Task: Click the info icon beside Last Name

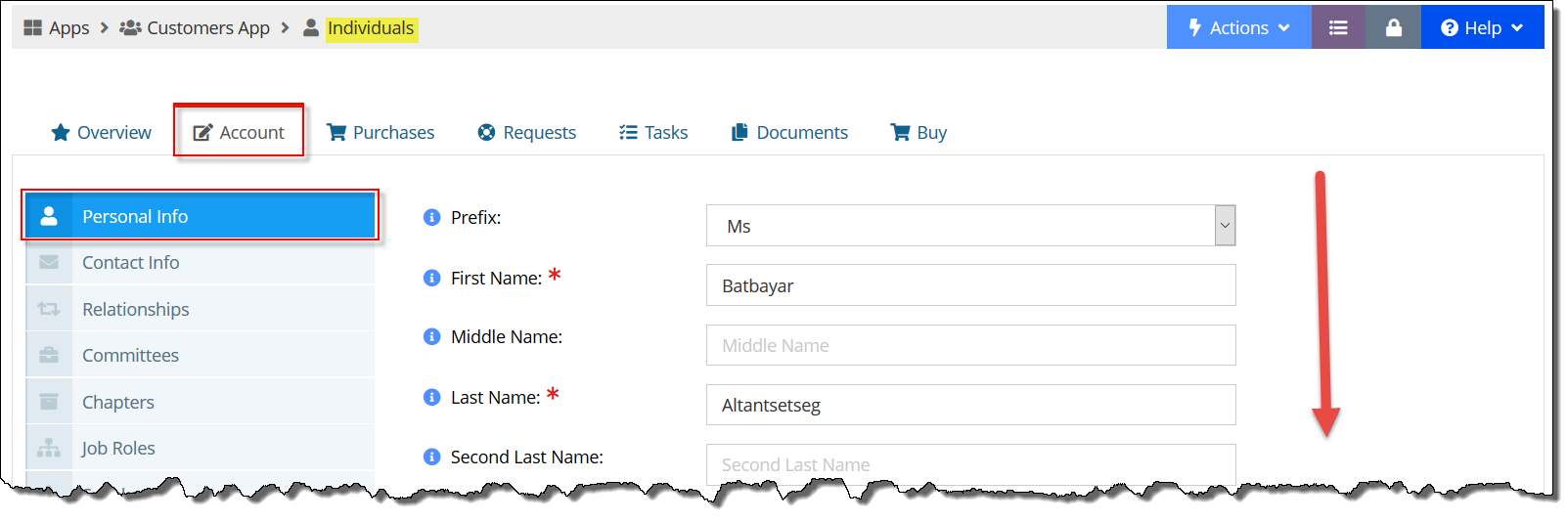Action: click(431, 397)
